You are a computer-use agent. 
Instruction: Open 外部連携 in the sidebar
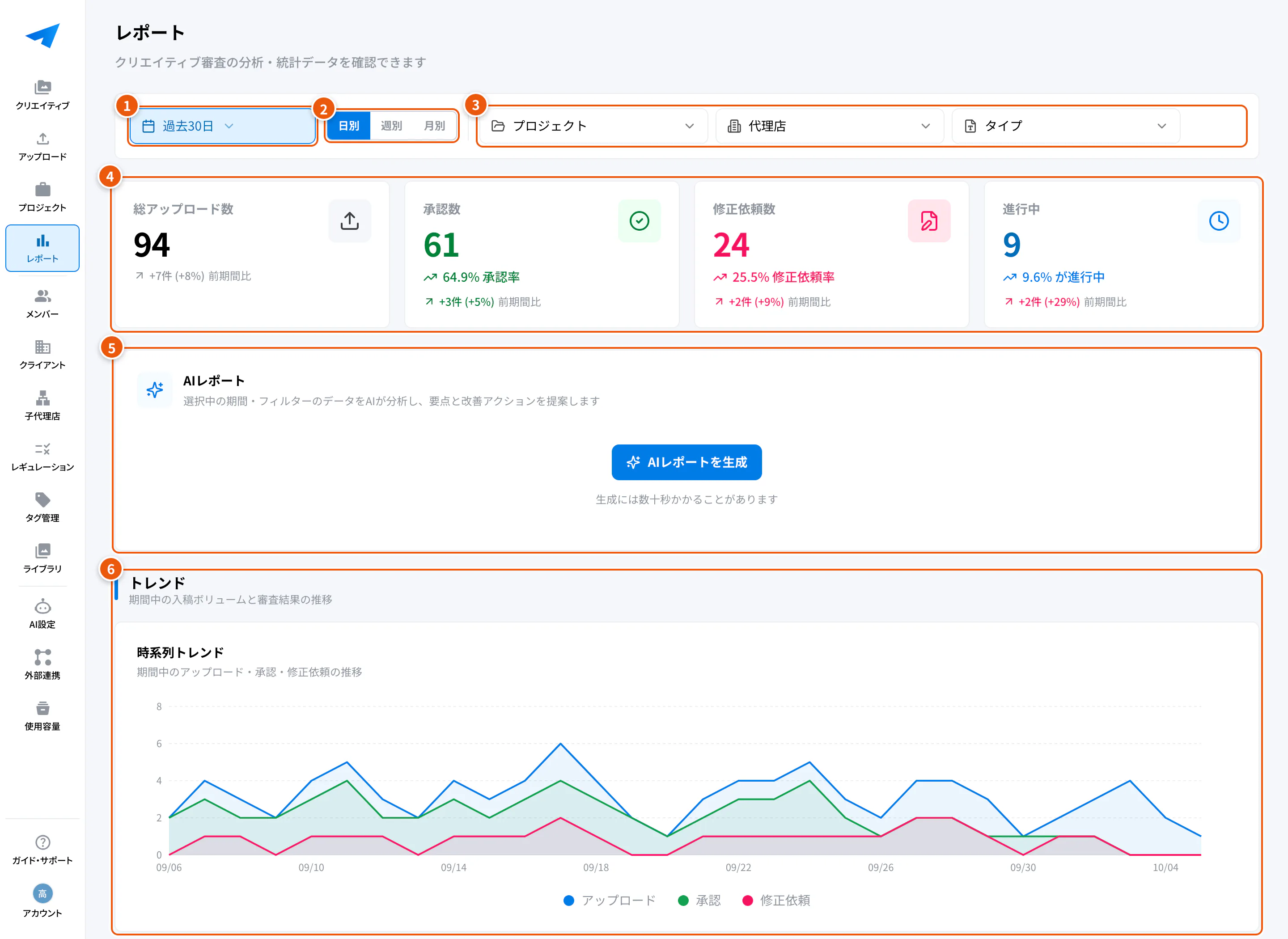pos(42,665)
